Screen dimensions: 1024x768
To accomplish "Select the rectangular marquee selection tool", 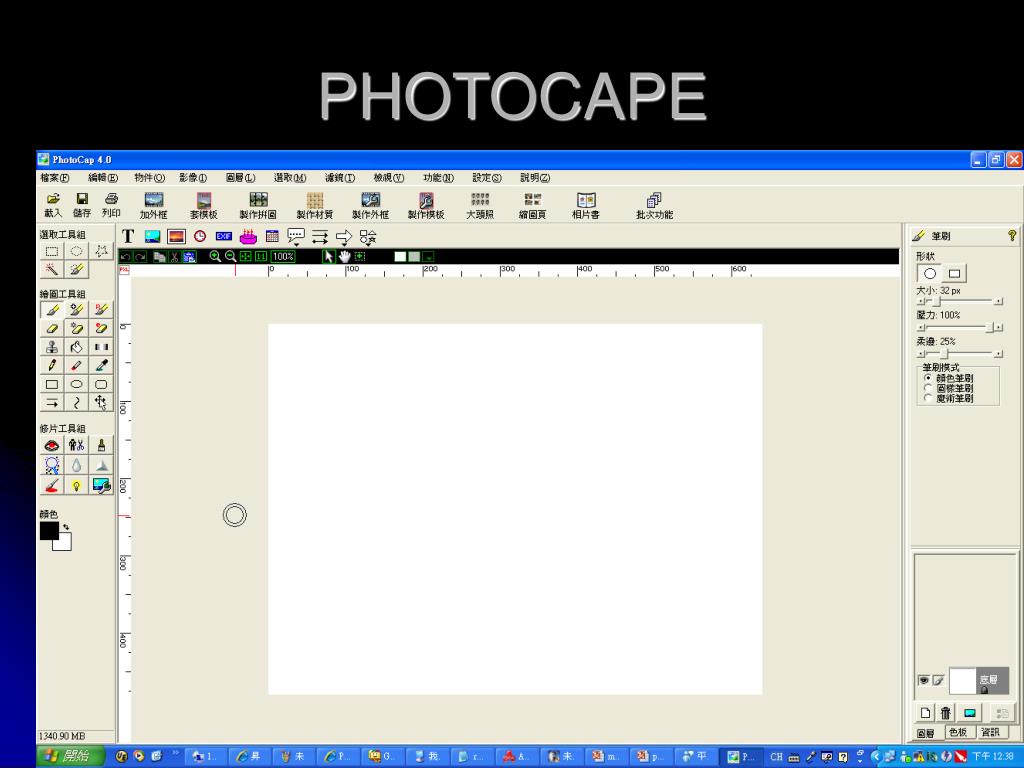I will [52, 251].
